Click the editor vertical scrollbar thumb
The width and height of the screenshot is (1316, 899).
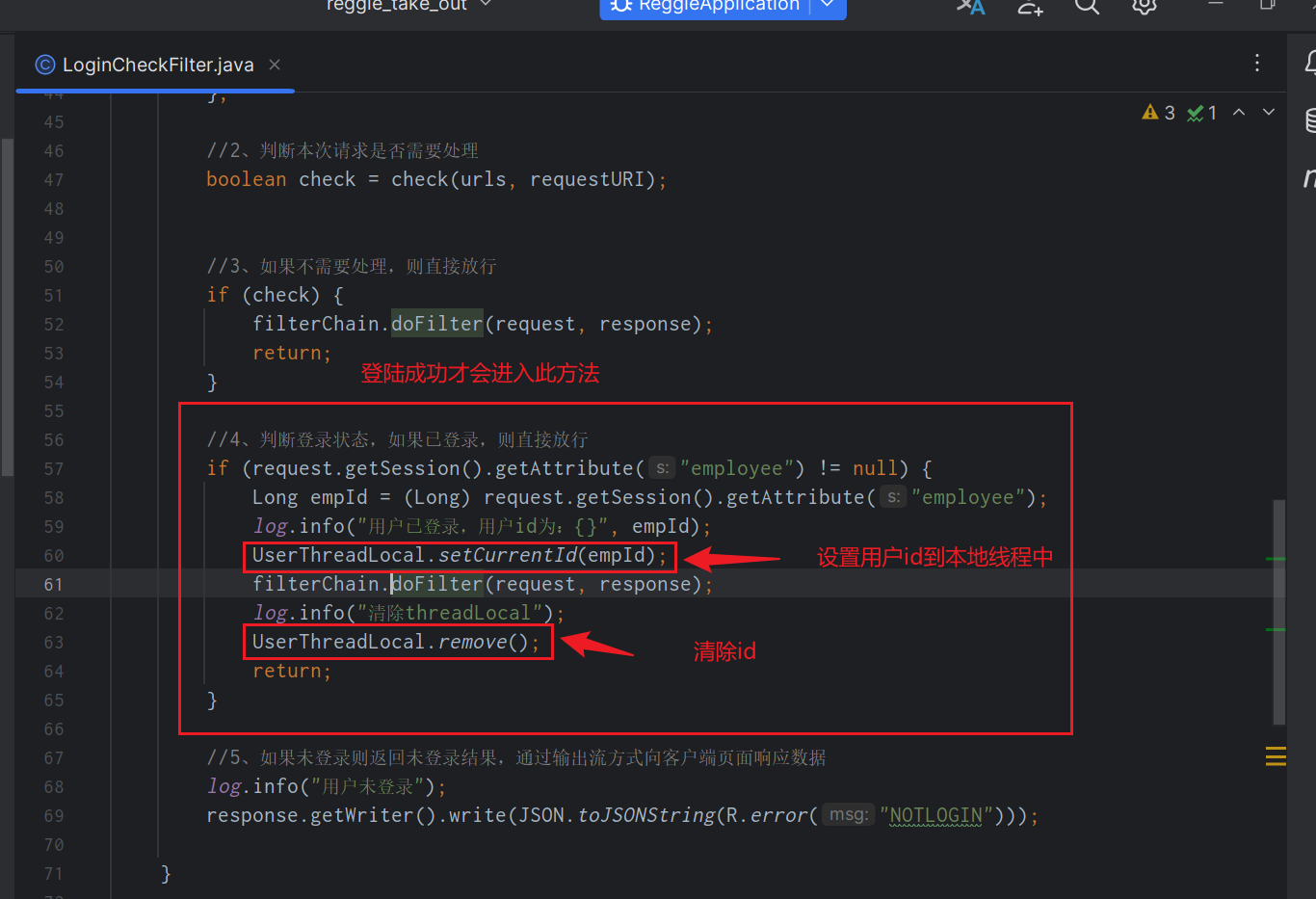(x=1279, y=611)
